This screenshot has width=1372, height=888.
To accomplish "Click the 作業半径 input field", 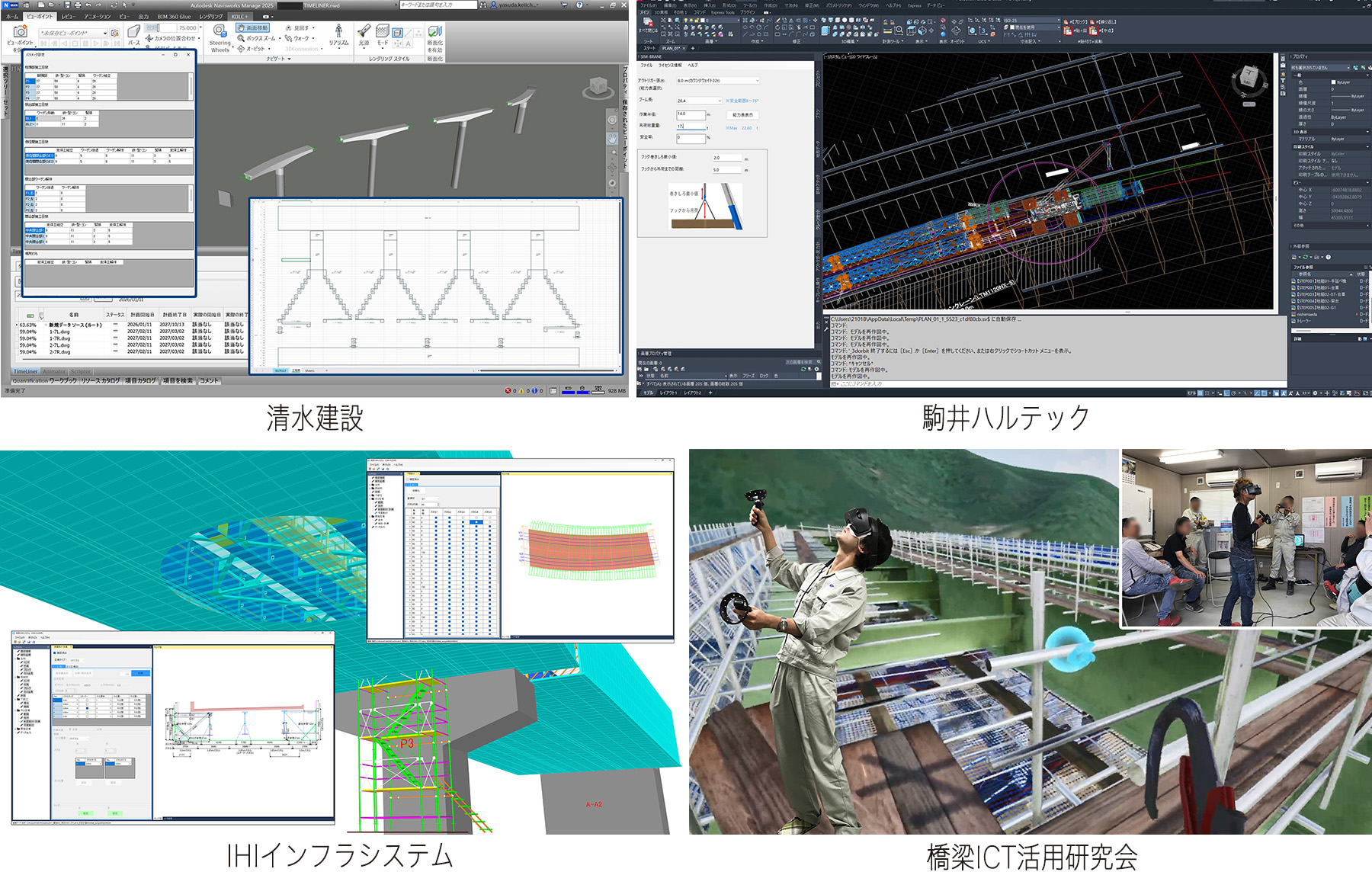I will click(x=691, y=114).
